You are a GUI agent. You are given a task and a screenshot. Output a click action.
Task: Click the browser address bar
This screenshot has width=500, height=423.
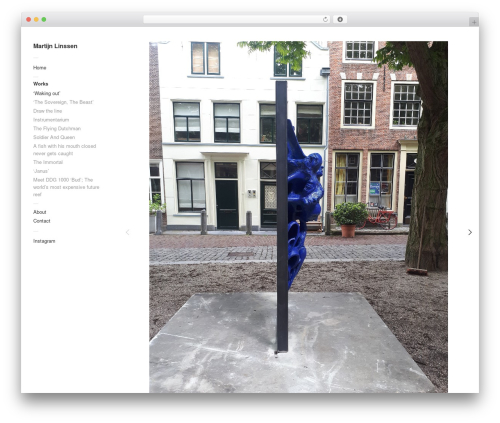236,20
